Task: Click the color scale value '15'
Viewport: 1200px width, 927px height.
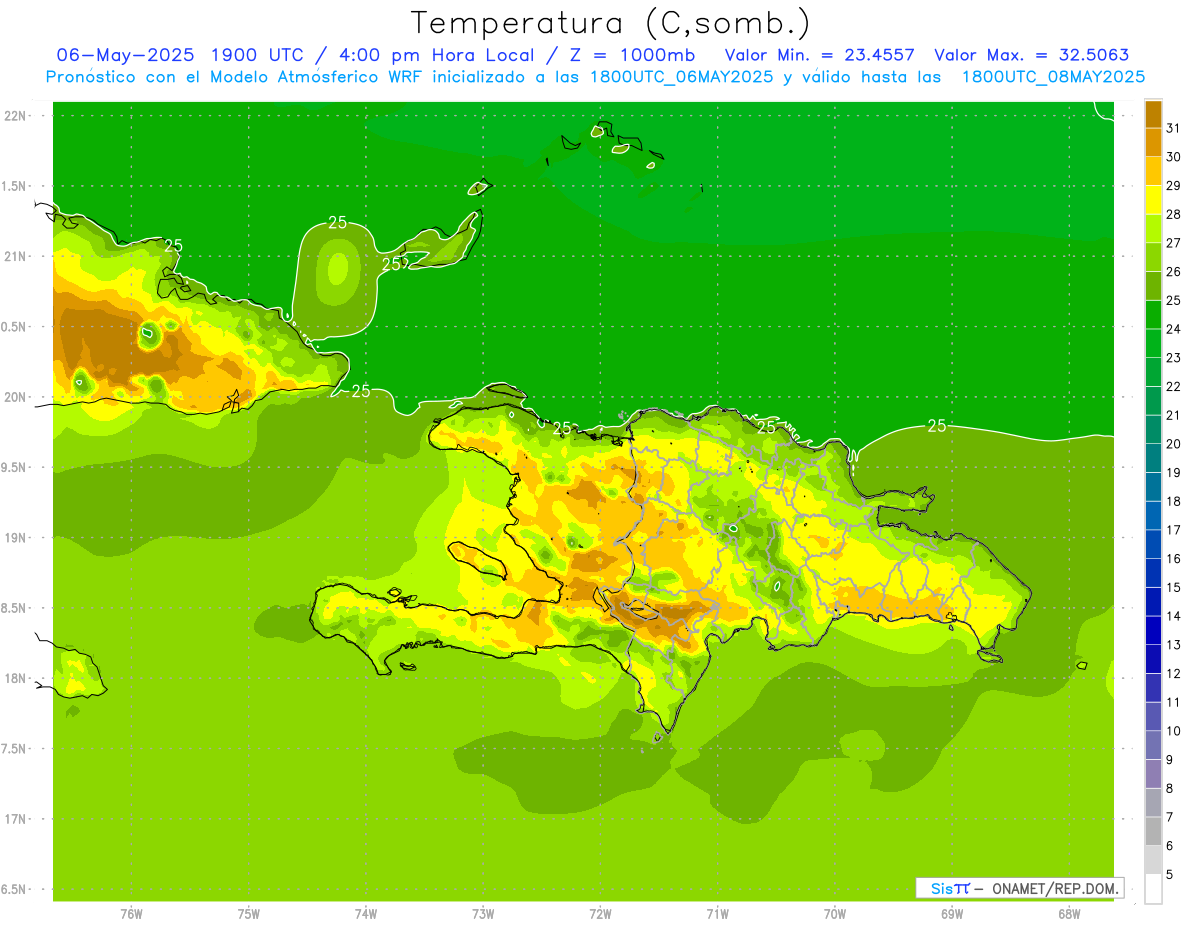Action: 1174,587
